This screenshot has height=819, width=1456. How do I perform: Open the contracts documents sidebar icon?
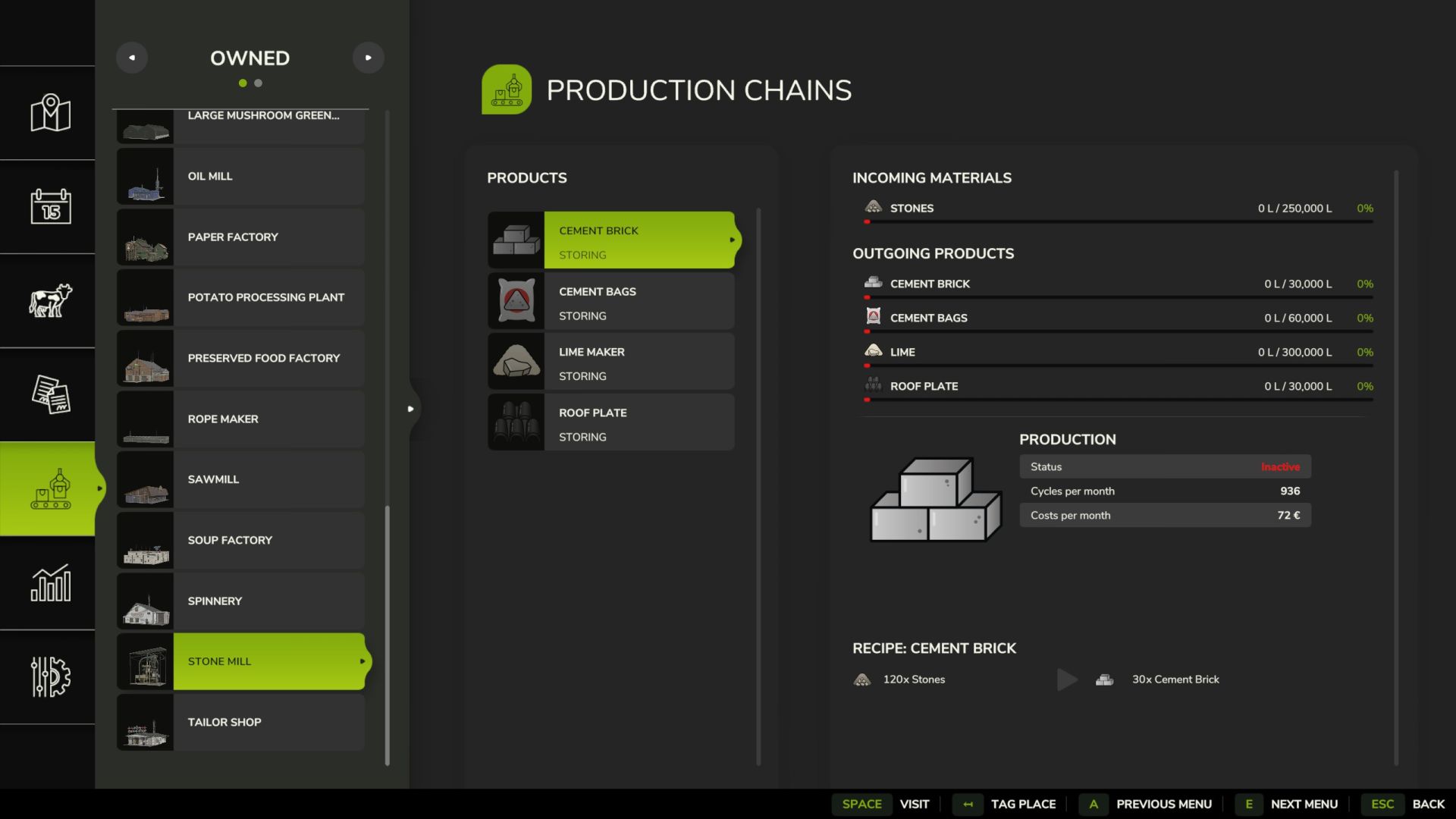pyautogui.click(x=50, y=394)
